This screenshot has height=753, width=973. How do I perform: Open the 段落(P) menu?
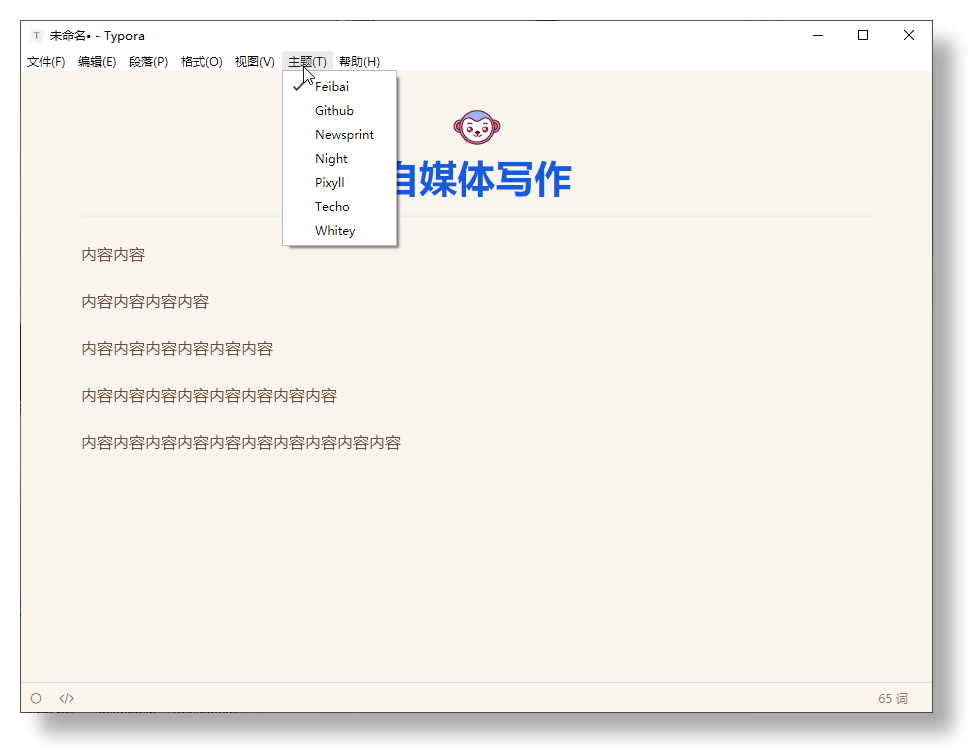point(148,62)
